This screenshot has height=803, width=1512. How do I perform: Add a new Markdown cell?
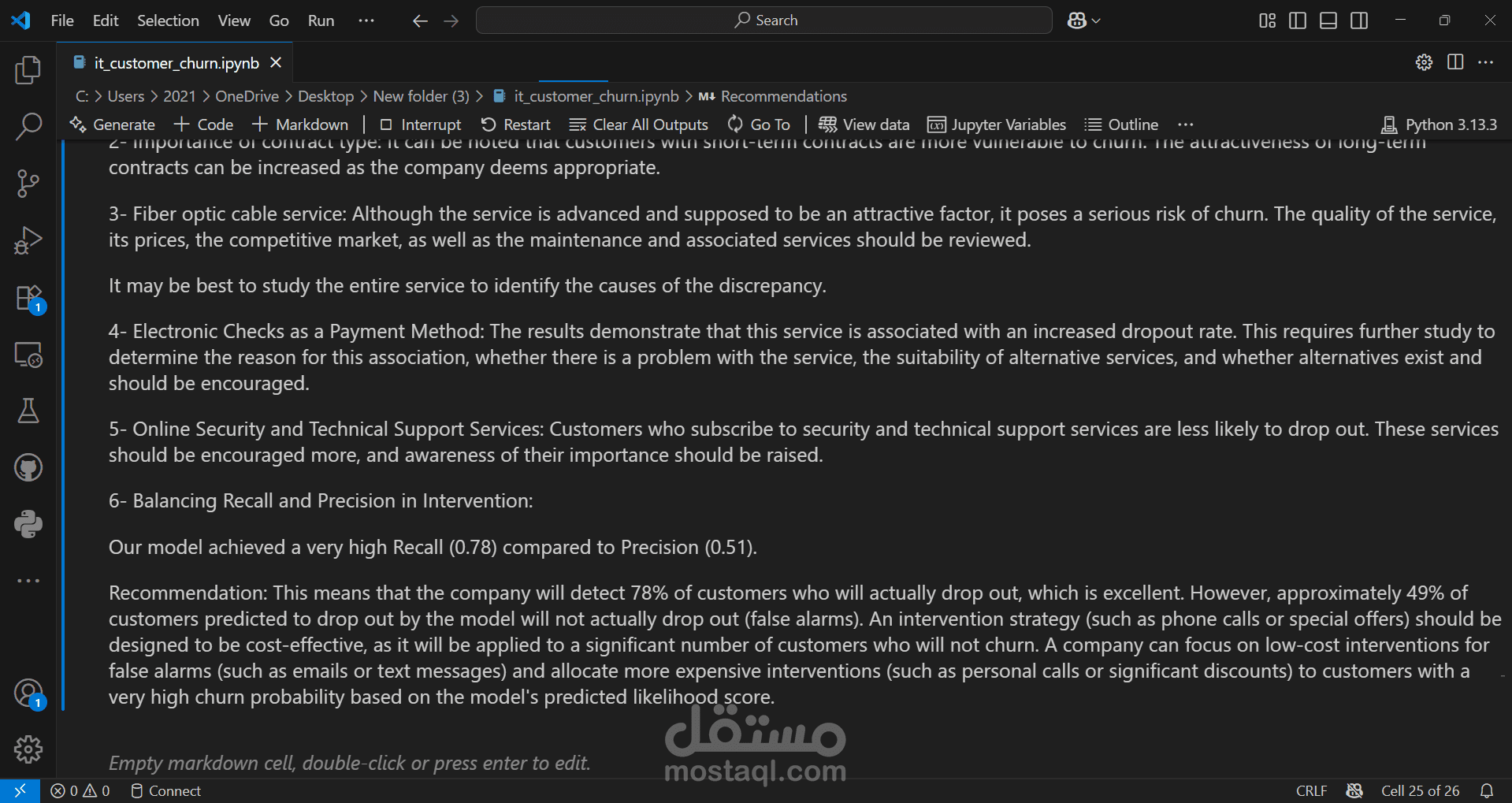[x=300, y=125]
